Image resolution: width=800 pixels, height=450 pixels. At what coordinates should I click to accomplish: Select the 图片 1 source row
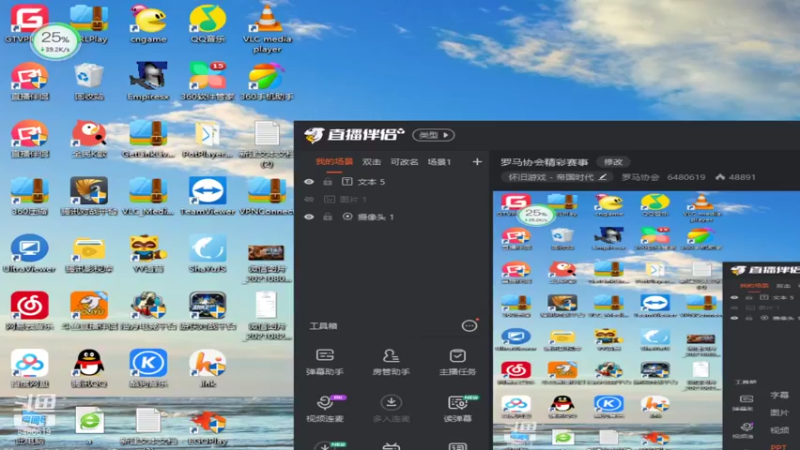pos(393,199)
